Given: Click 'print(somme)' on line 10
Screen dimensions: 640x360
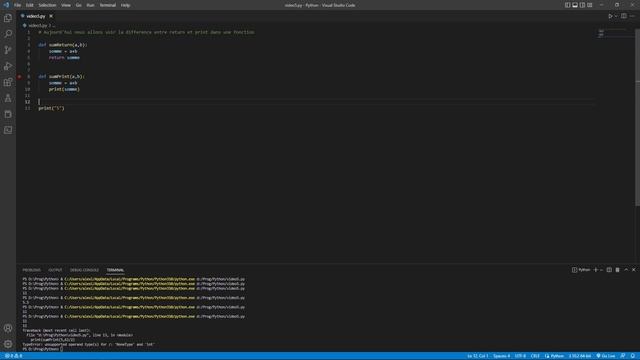Looking at the screenshot, I should point(64,89).
